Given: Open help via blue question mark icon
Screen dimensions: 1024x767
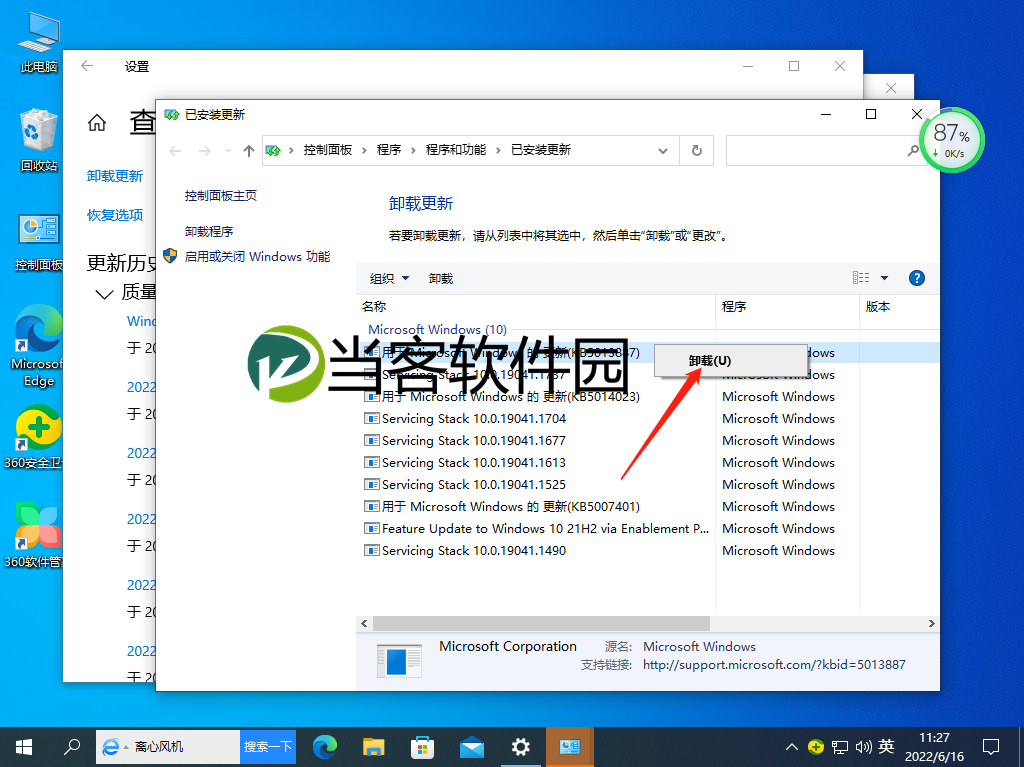Looking at the screenshot, I should pyautogui.click(x=917, y=278).
